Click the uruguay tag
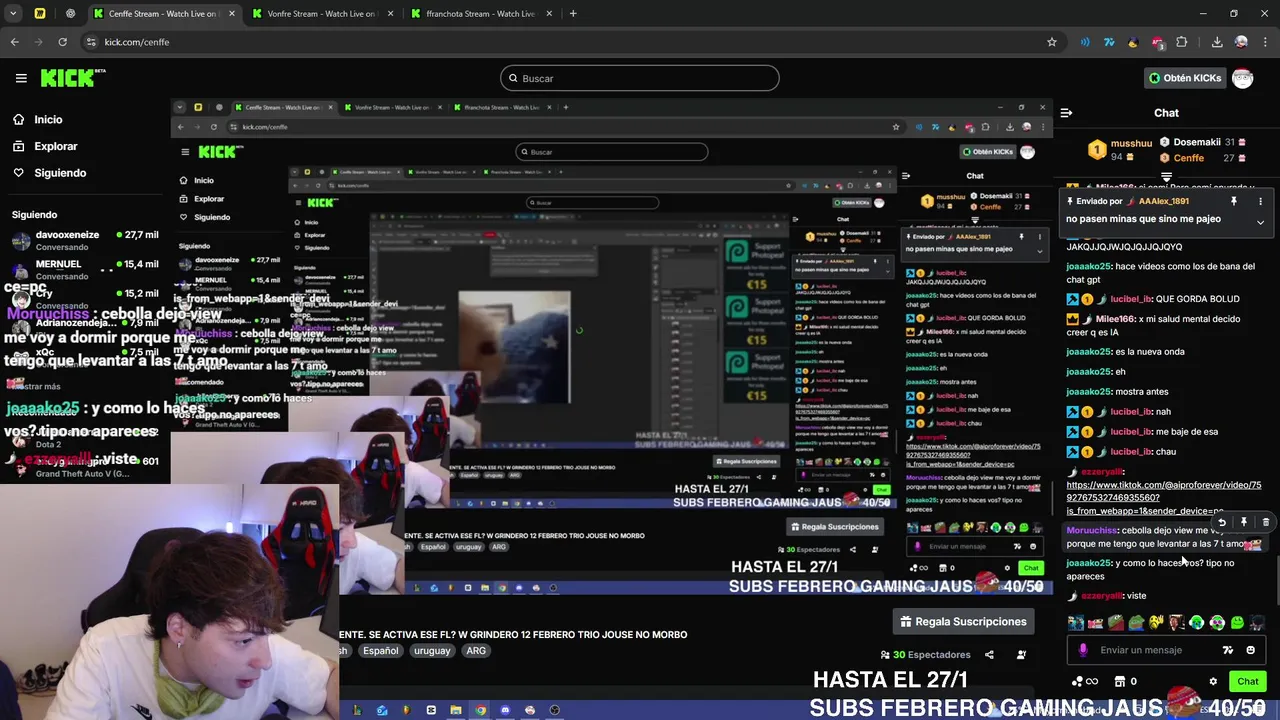Image resolution: width=1280 pixels, height=720 pixels. (x=432, y=650)
